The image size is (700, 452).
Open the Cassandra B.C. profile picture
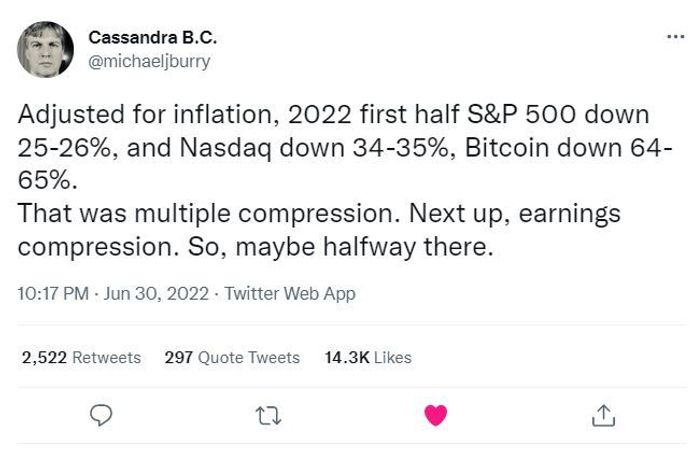click(45, 49)
